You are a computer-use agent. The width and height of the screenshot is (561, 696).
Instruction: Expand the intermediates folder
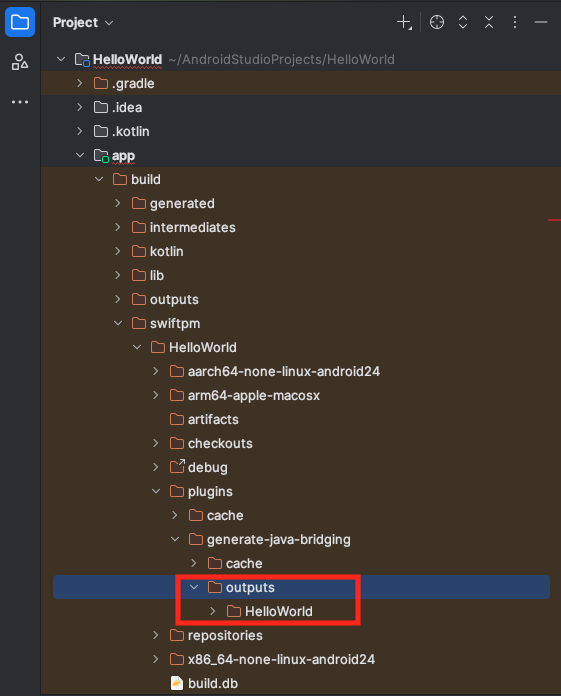[x=118, y=227]
